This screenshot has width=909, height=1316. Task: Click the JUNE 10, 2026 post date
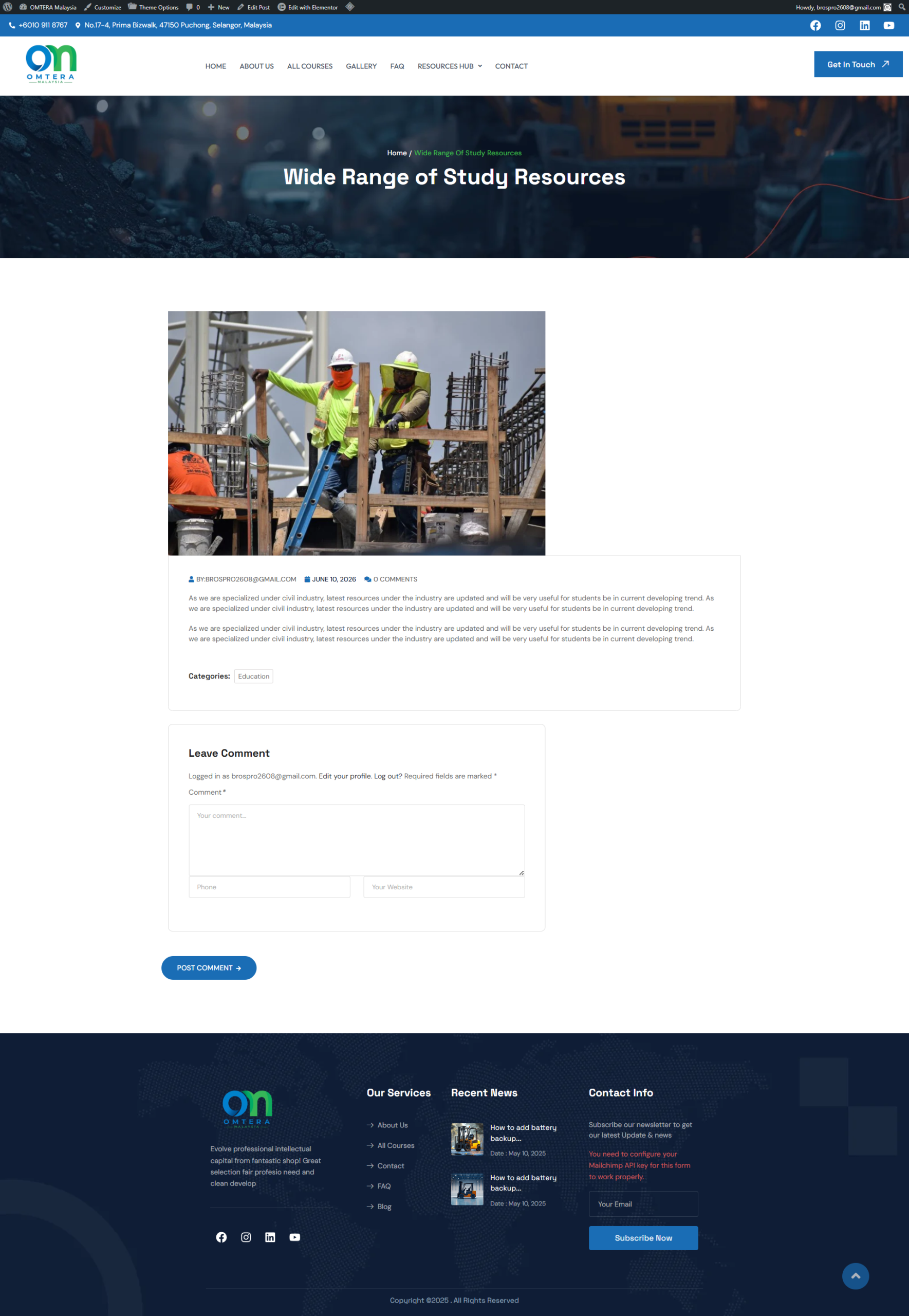[330, 579]
